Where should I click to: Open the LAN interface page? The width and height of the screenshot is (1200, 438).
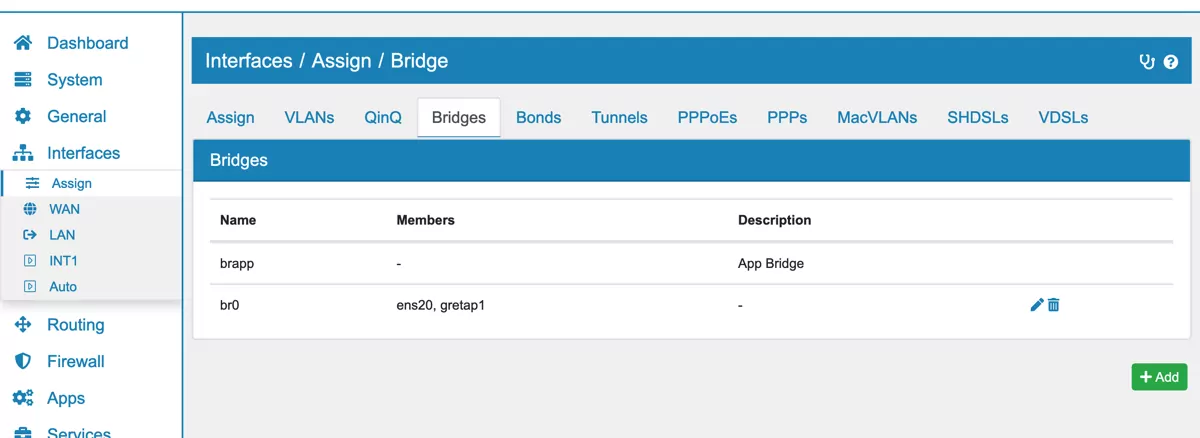click(62, 235)
